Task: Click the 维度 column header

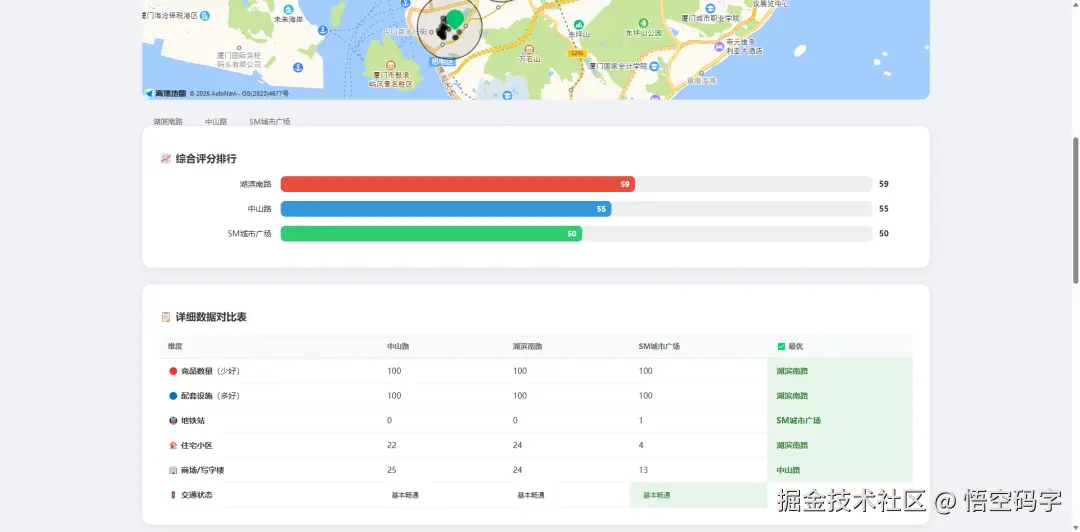Action: click(176, 346)
